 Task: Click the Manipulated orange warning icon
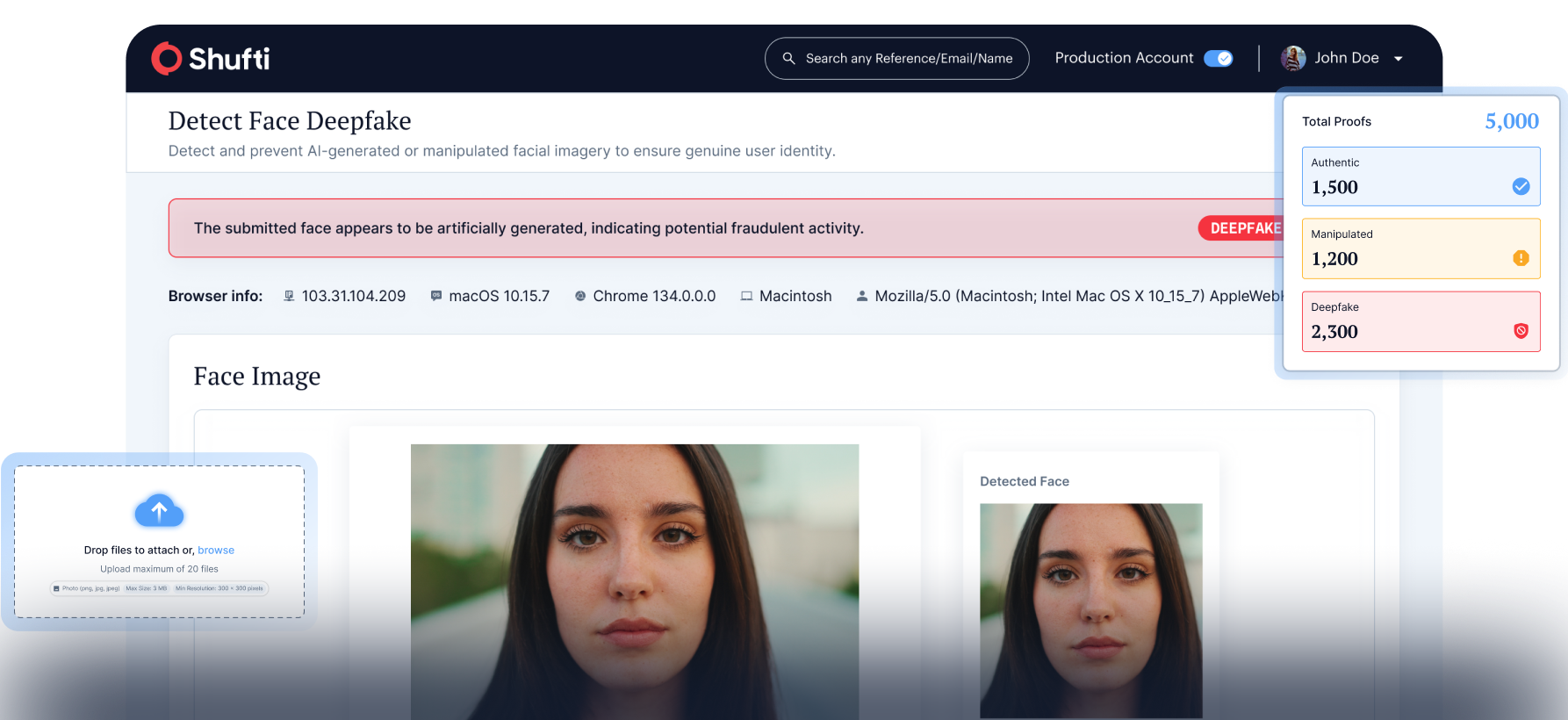[1521, 258]
